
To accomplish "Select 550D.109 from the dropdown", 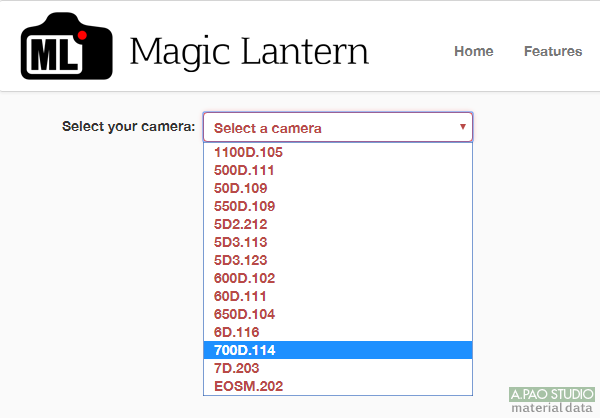I will point(244,206).
